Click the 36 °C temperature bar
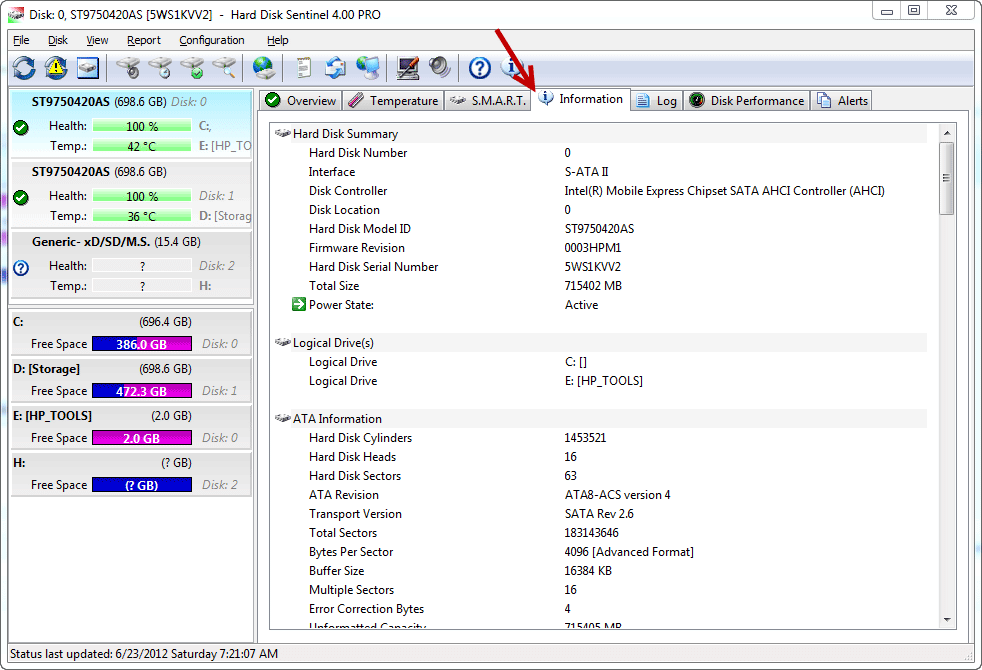The width and height of the screenshot is (982, 670). [142, 216]
